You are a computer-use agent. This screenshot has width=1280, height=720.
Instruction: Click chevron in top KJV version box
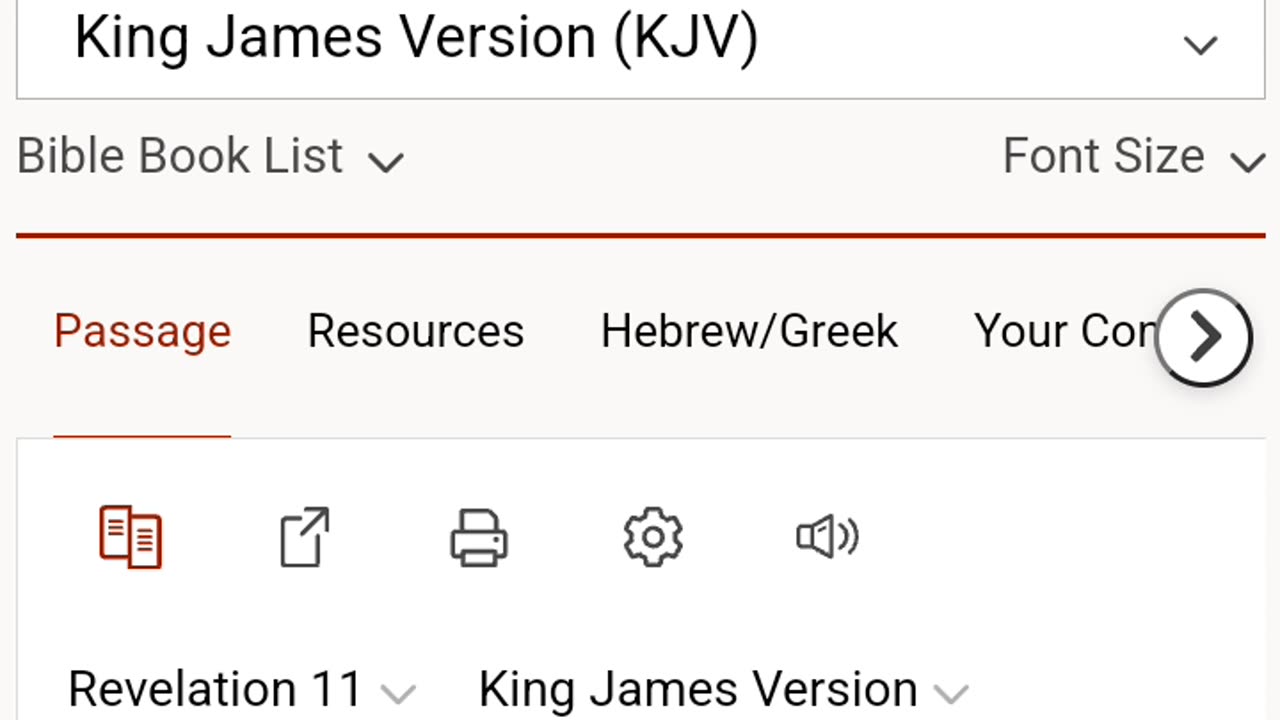coord(1200,45)
